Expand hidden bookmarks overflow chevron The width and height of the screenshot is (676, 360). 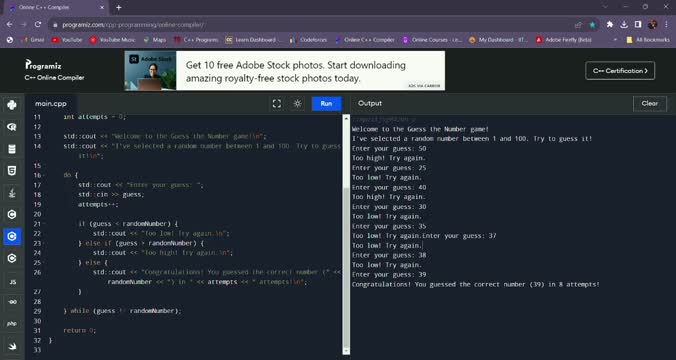[615, 40]
